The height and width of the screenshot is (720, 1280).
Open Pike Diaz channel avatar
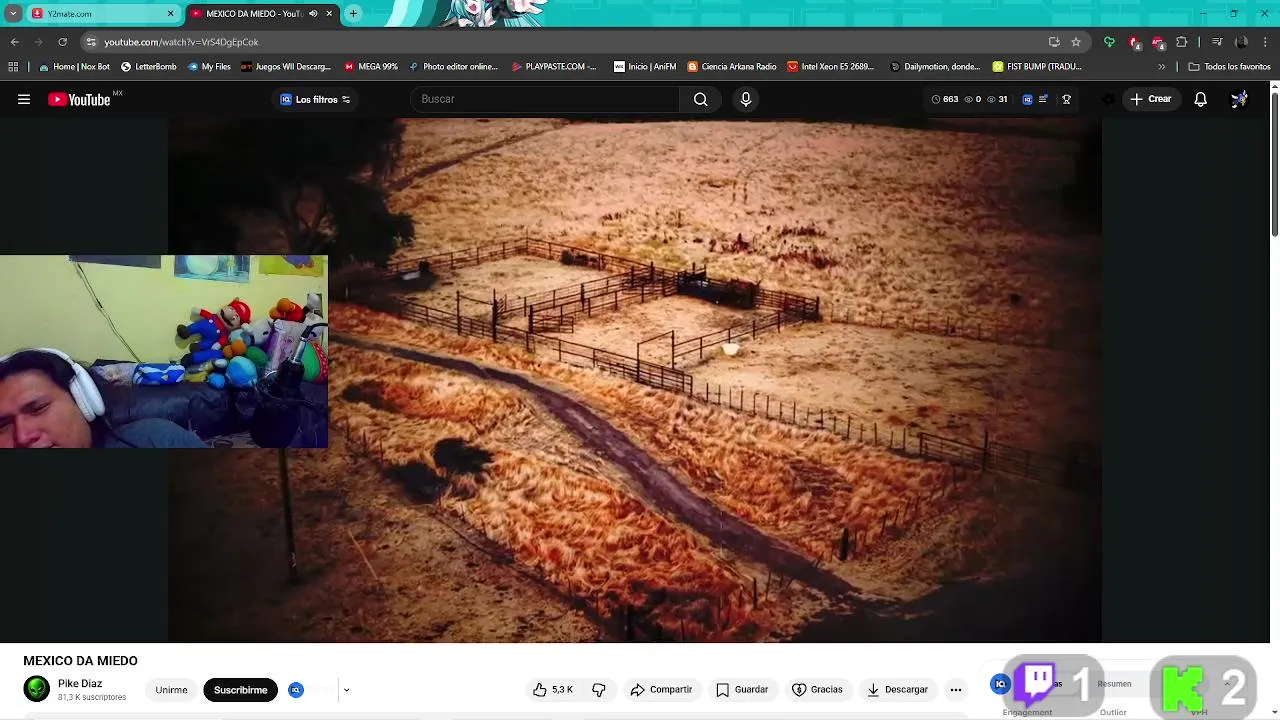[36, 689]
